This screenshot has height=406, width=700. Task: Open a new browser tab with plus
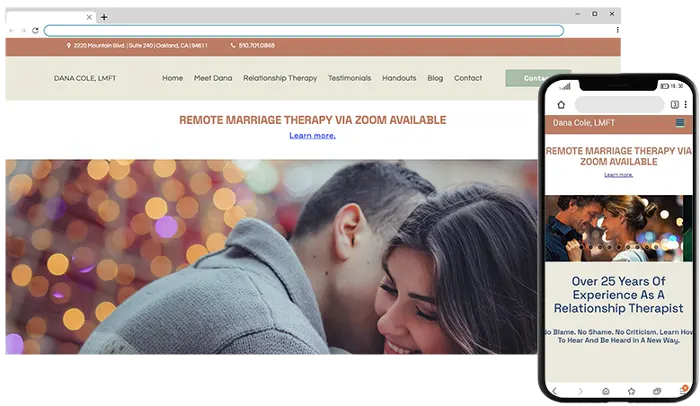pos(104,17)
